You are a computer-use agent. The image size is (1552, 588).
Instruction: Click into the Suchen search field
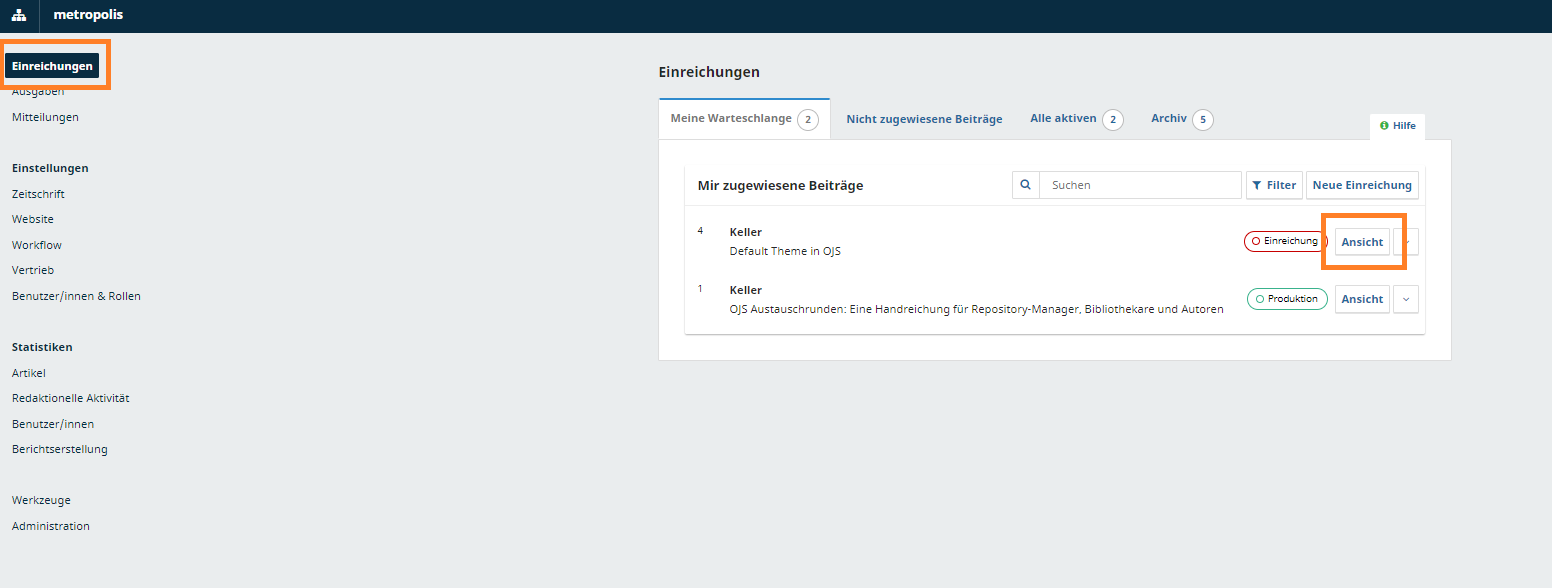click(1140, 185)
